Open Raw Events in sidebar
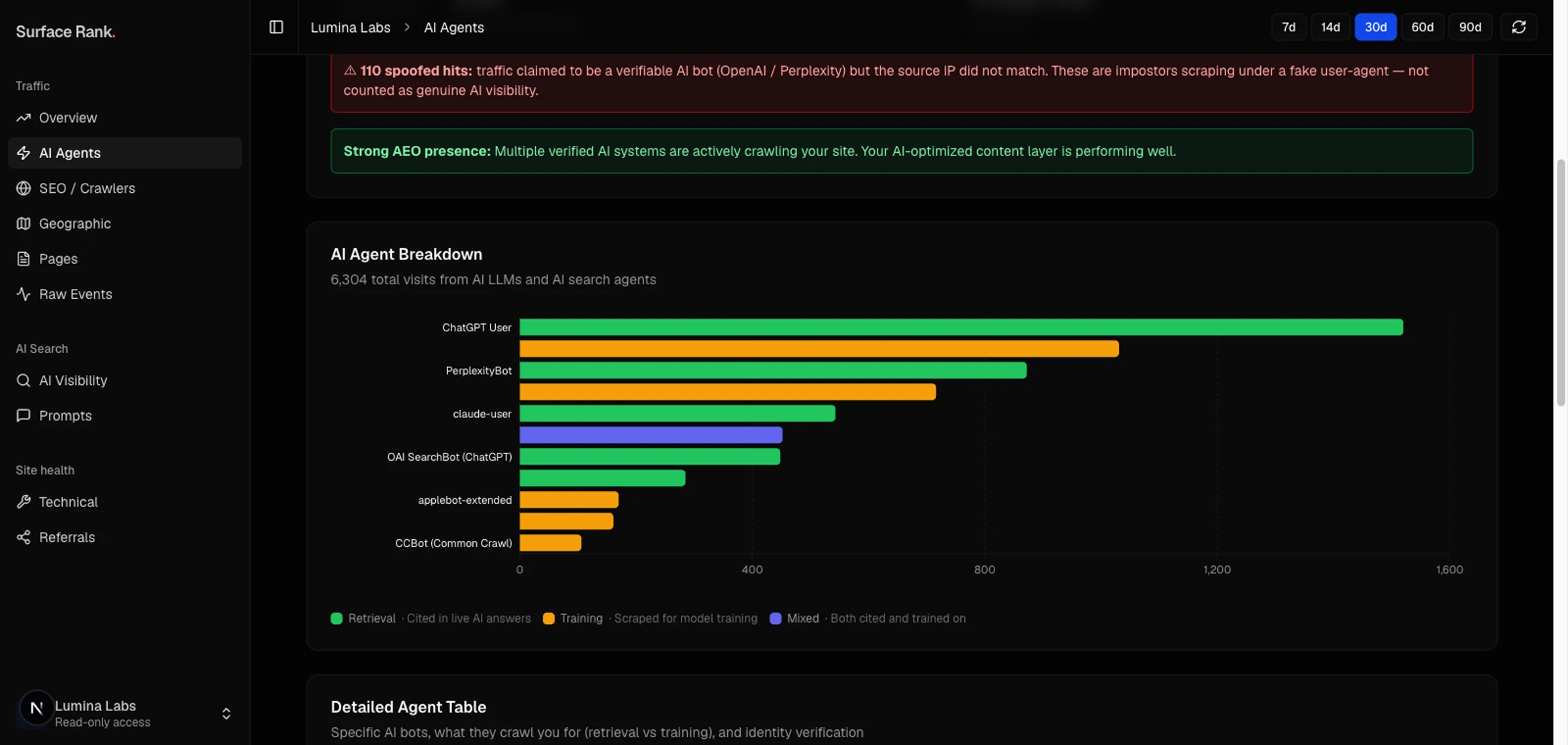1568x745 pixels. (125, 294)
